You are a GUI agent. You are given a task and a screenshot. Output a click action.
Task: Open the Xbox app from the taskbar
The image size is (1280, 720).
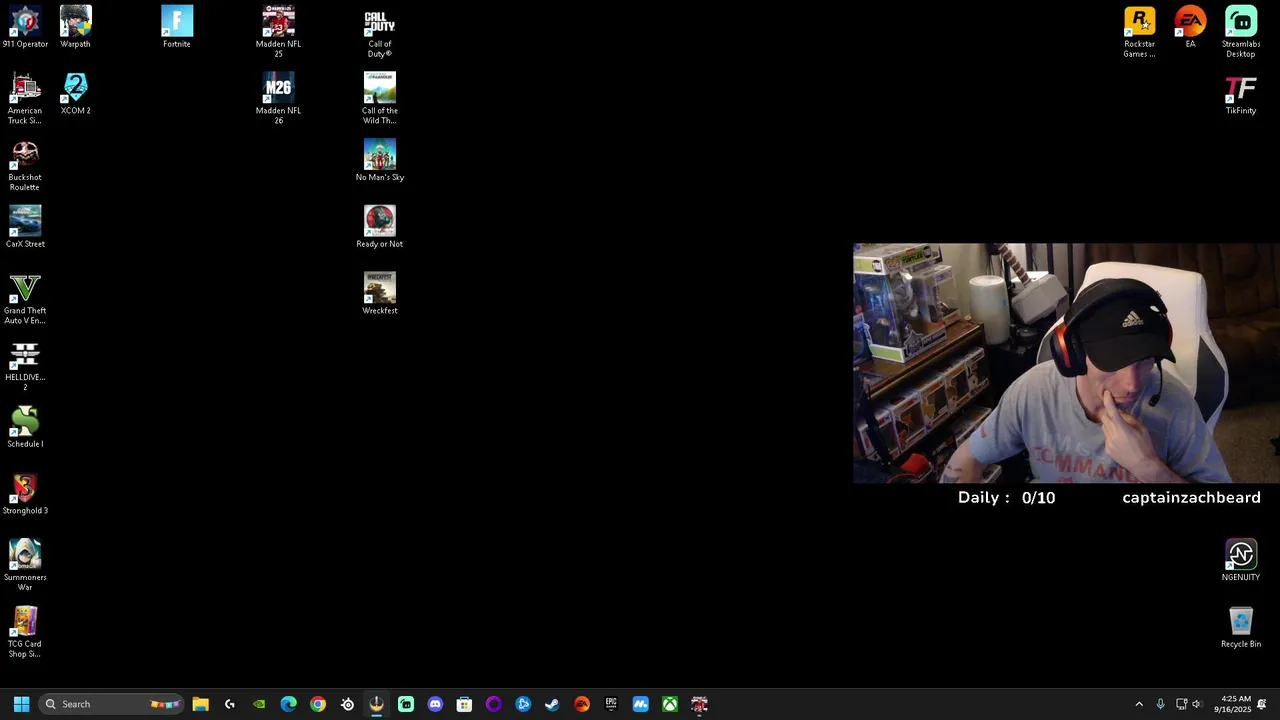tap(670, 704)
